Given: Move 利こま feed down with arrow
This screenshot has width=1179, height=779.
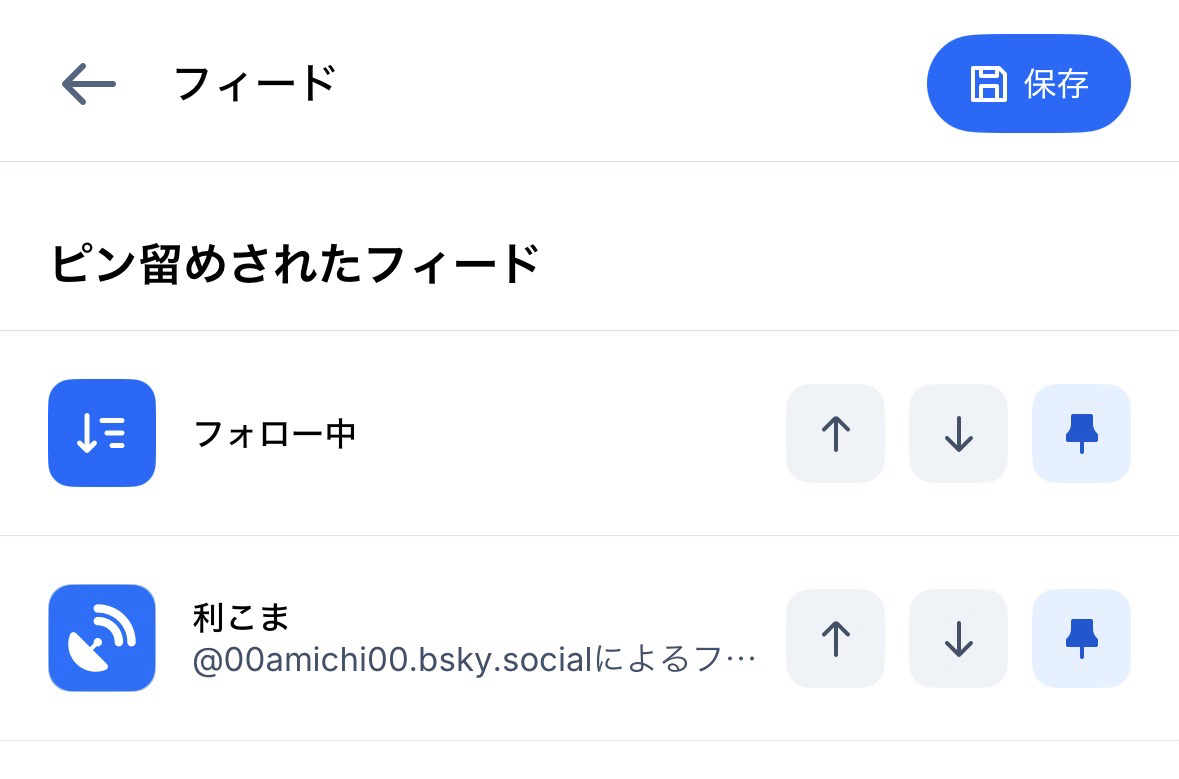Looking at the screenshot, I should (958, 638).
